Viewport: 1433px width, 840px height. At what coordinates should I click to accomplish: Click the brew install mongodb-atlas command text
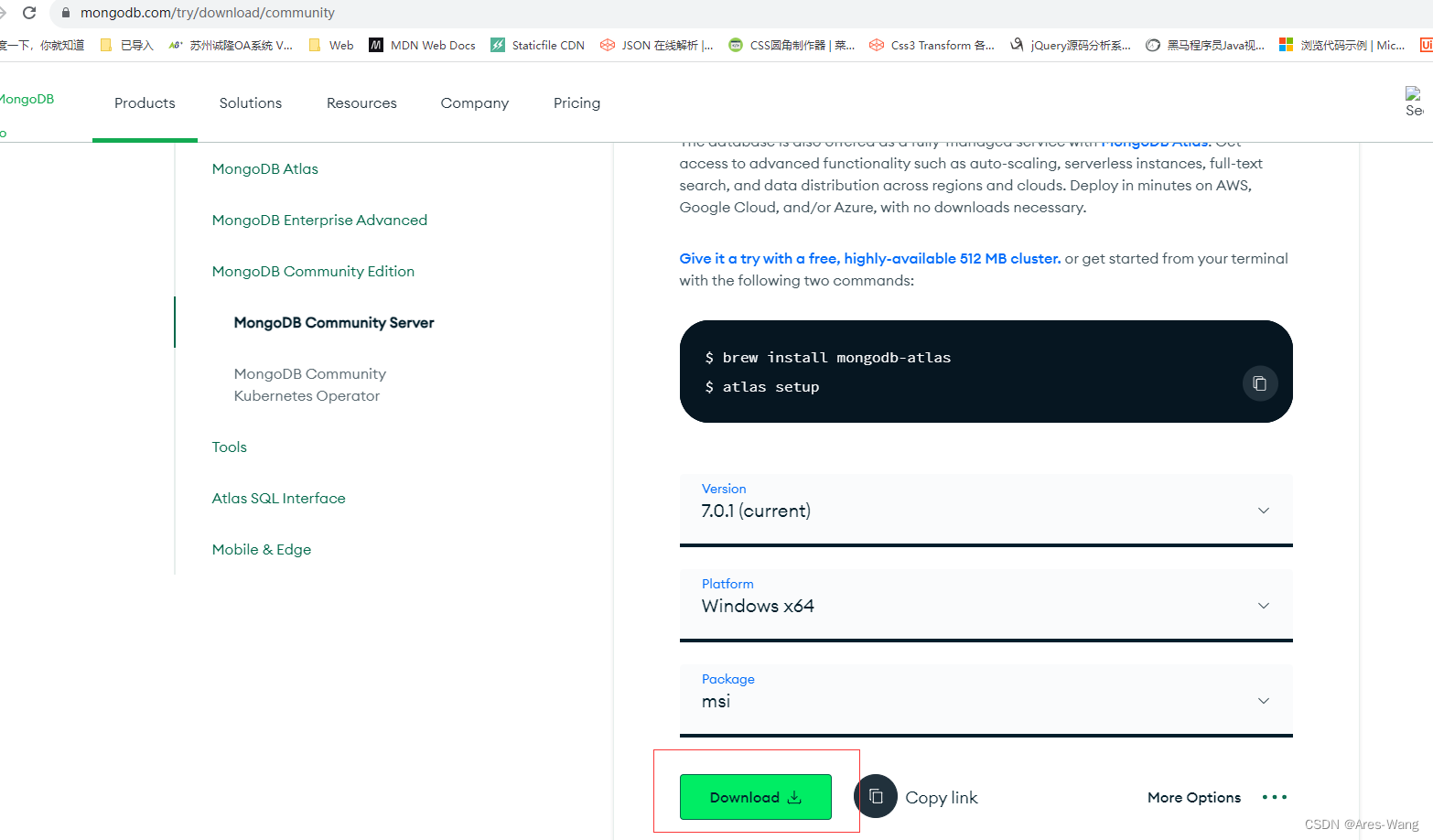point(836,358)
